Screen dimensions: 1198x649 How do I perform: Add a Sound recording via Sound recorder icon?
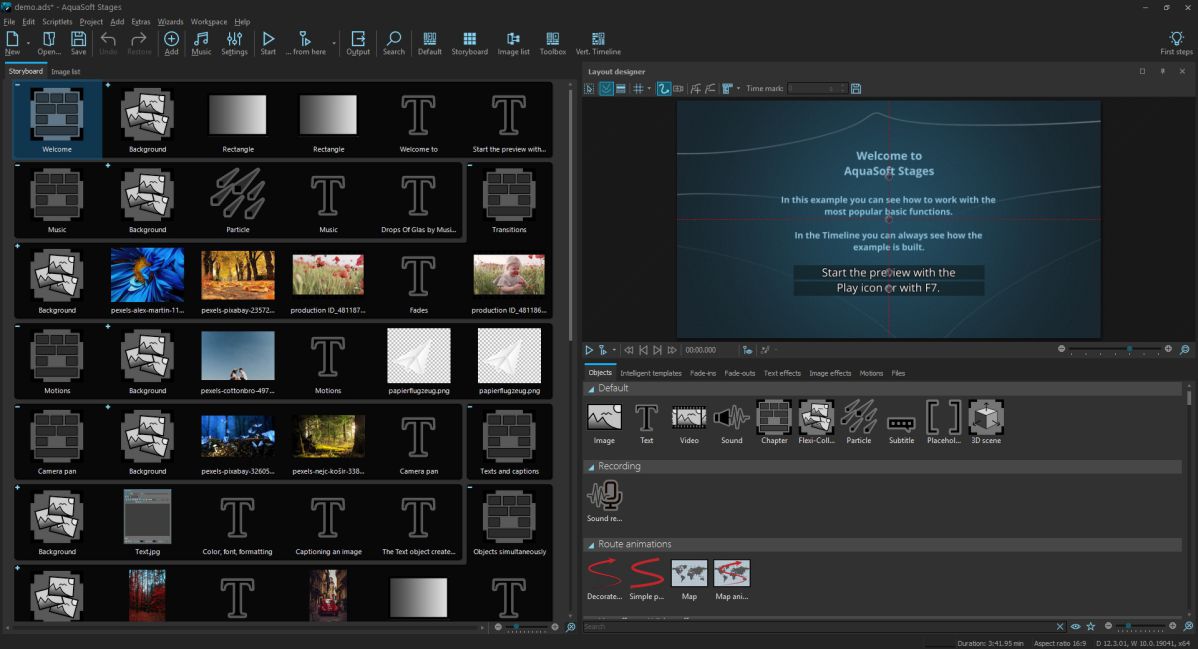click(605, 494)
